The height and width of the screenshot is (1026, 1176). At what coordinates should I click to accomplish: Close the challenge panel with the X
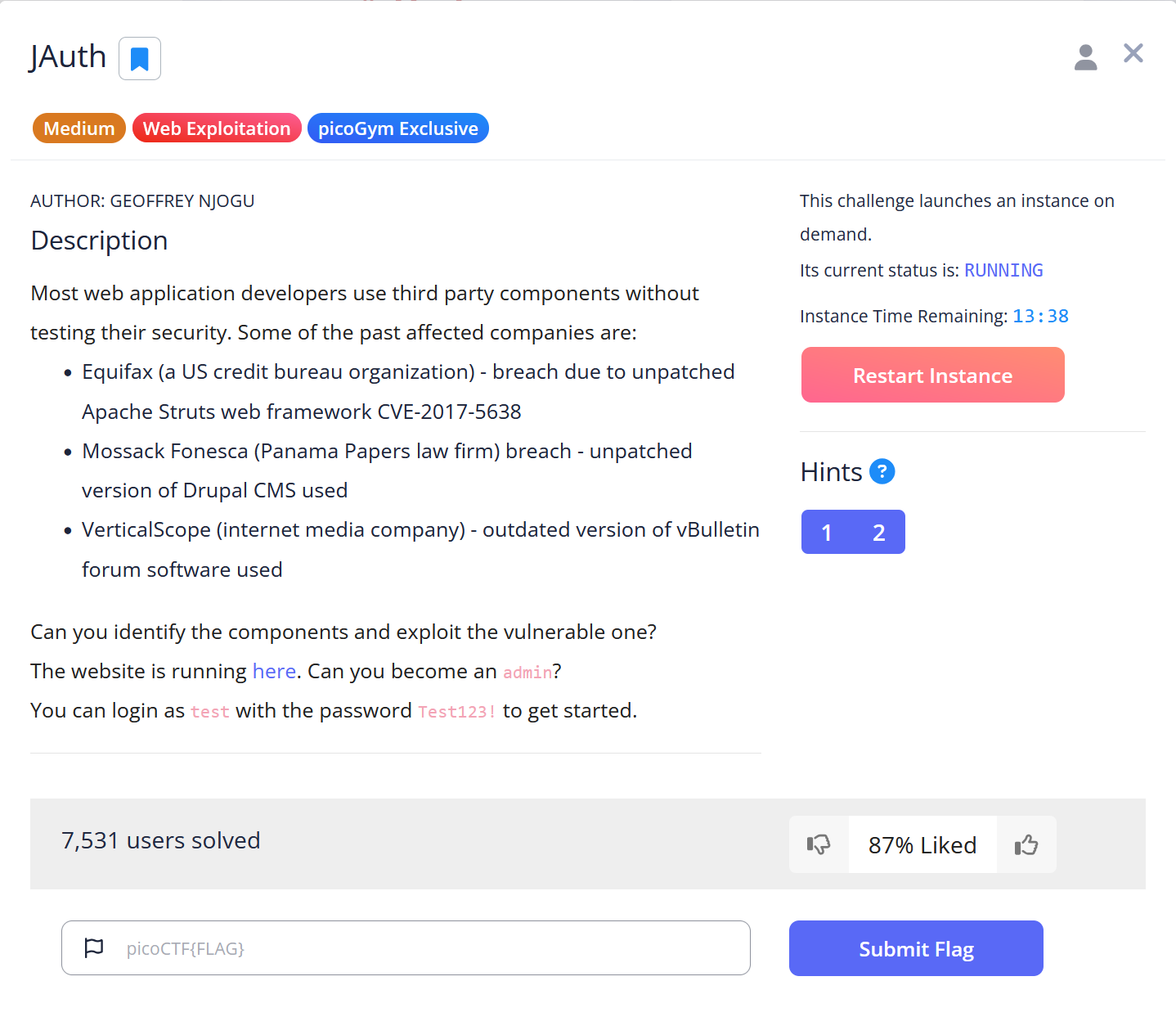(x=1133, y=52)
